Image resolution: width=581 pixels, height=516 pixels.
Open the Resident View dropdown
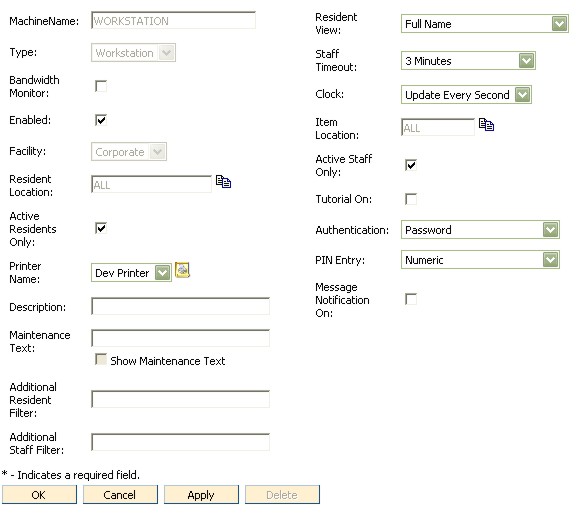point(485,24)
